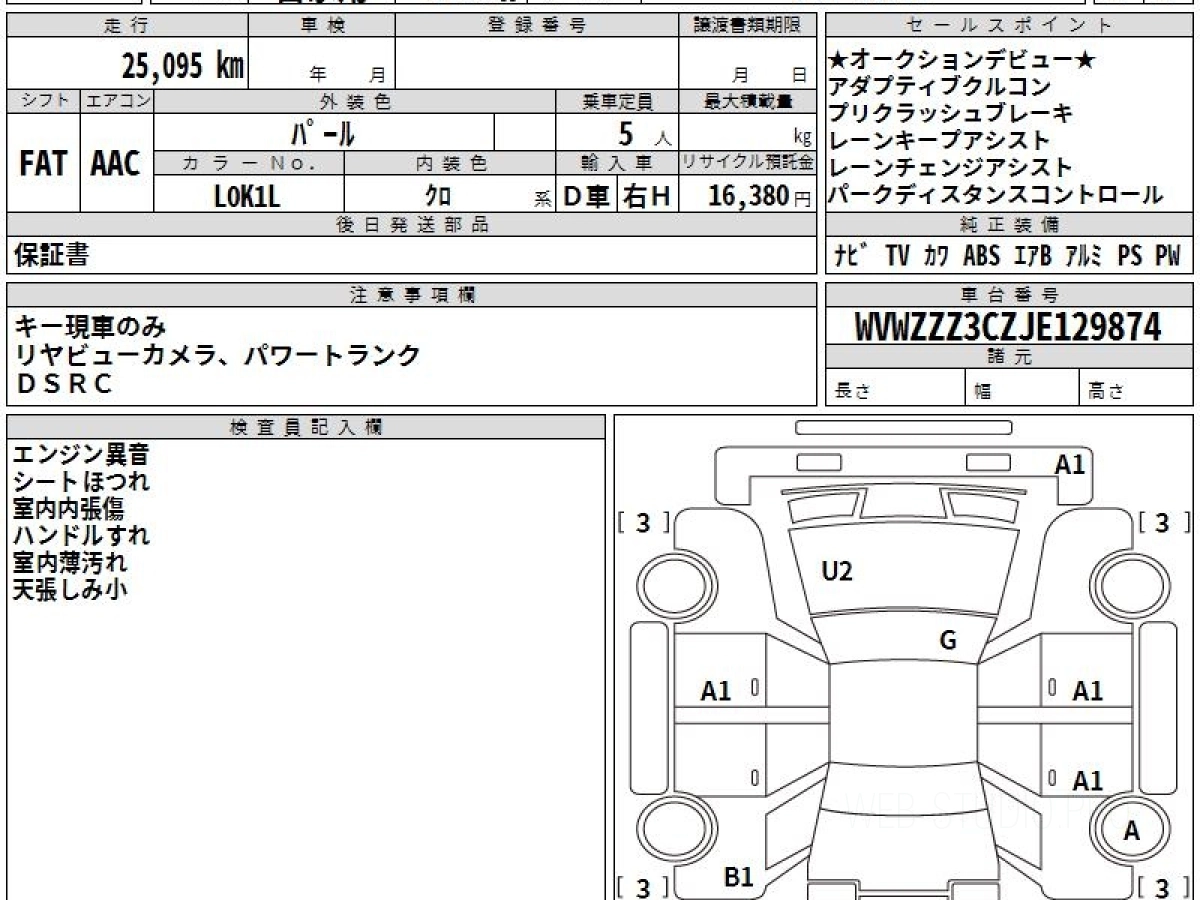Click chassis number WVWZZZ3CZJE129874

pyautogui.click(x=1008, y=327)
